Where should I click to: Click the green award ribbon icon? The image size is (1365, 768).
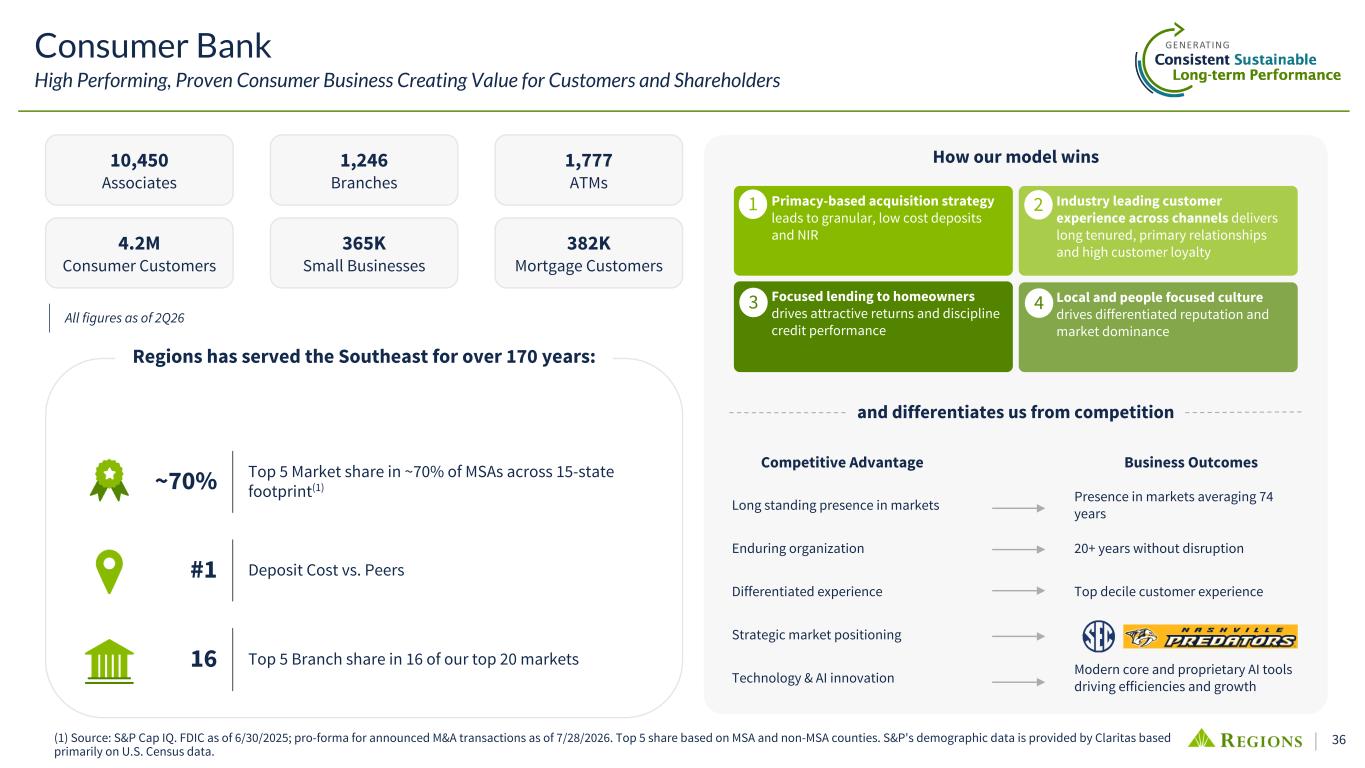coord(109,480)
